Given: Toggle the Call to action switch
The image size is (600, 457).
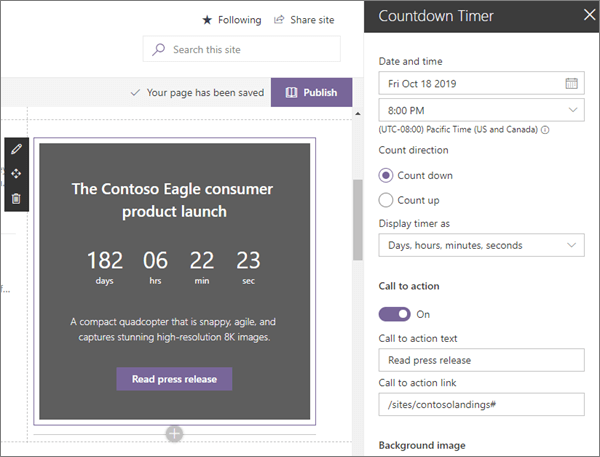Looking at the screenshot, I should (395, 314).
